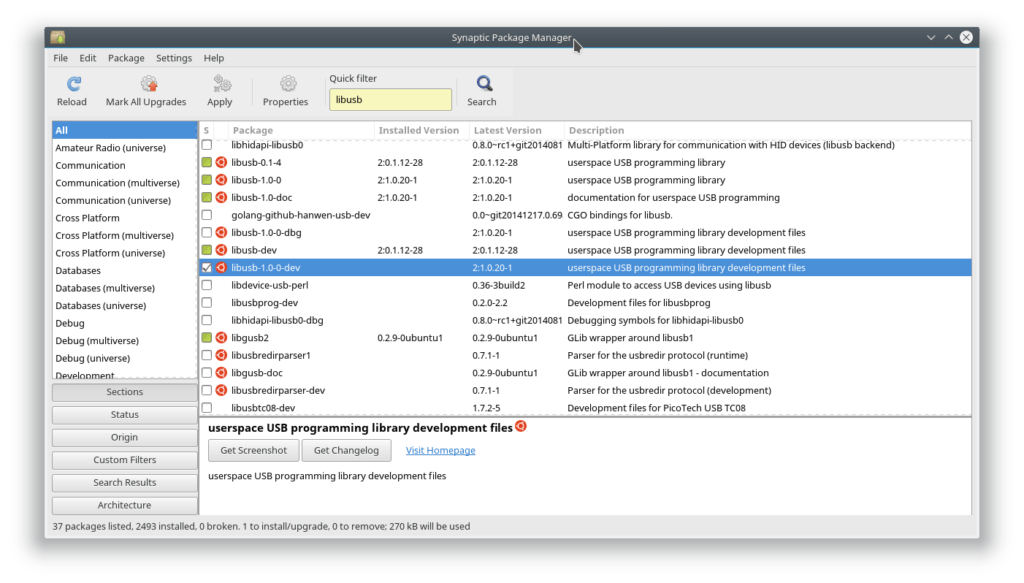This screenshot has height=583, width=1024.
Task: Sort by Installed Version column header
Action: click(421, 131)
